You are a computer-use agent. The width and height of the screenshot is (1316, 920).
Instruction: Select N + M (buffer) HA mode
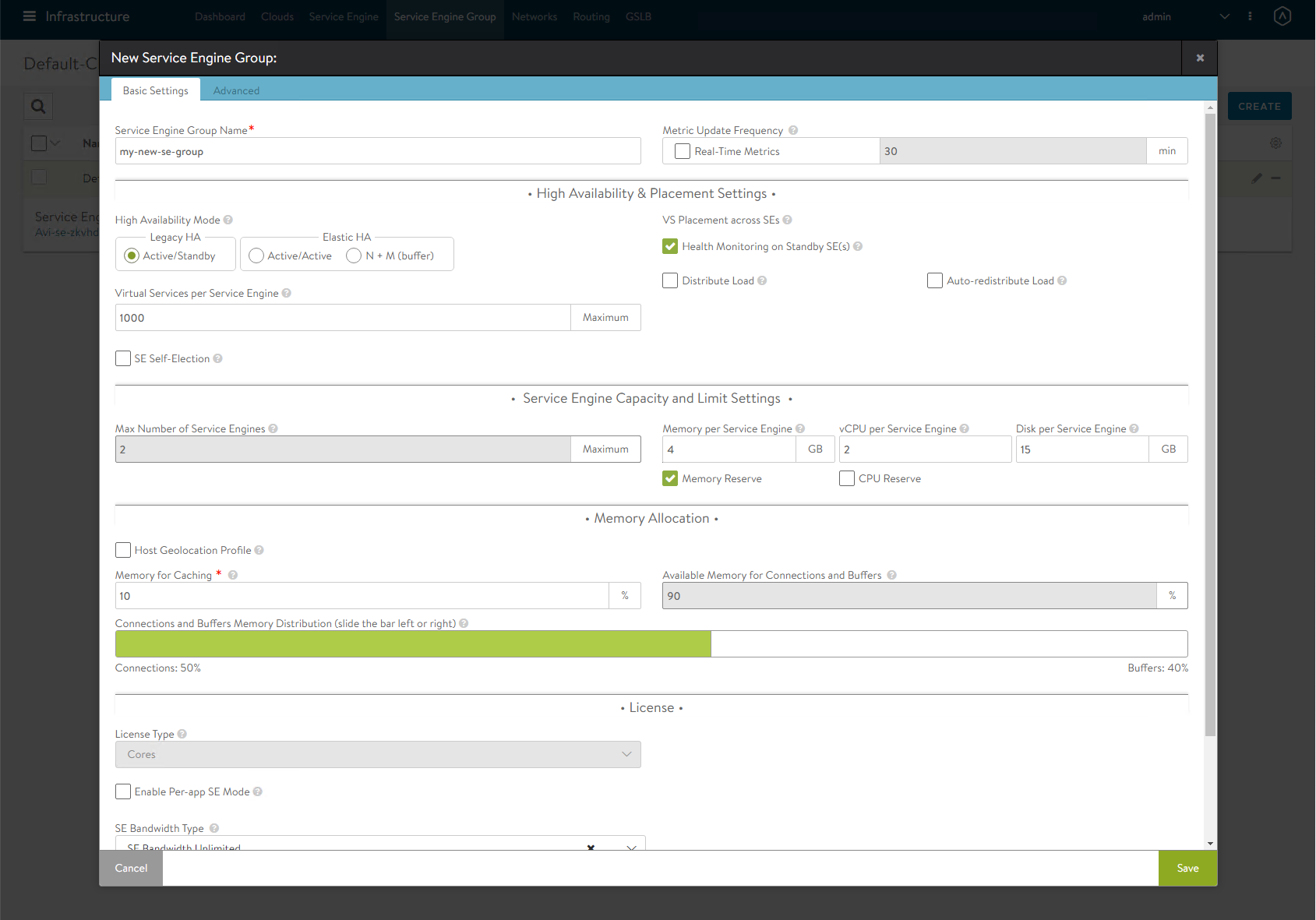pos(354,256)
